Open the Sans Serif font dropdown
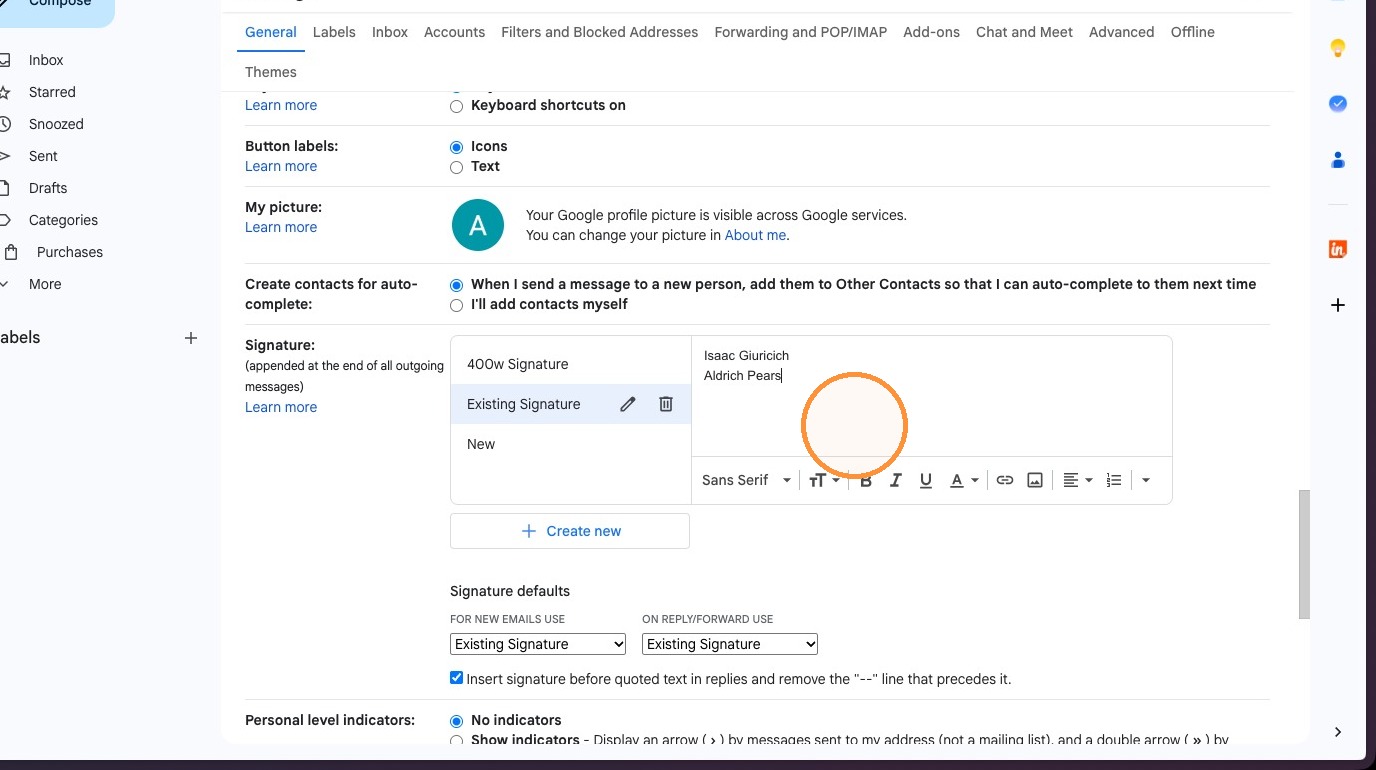The width and height of the screenshot is (1376, 770). pyautogui.click(x=746, y=480)
